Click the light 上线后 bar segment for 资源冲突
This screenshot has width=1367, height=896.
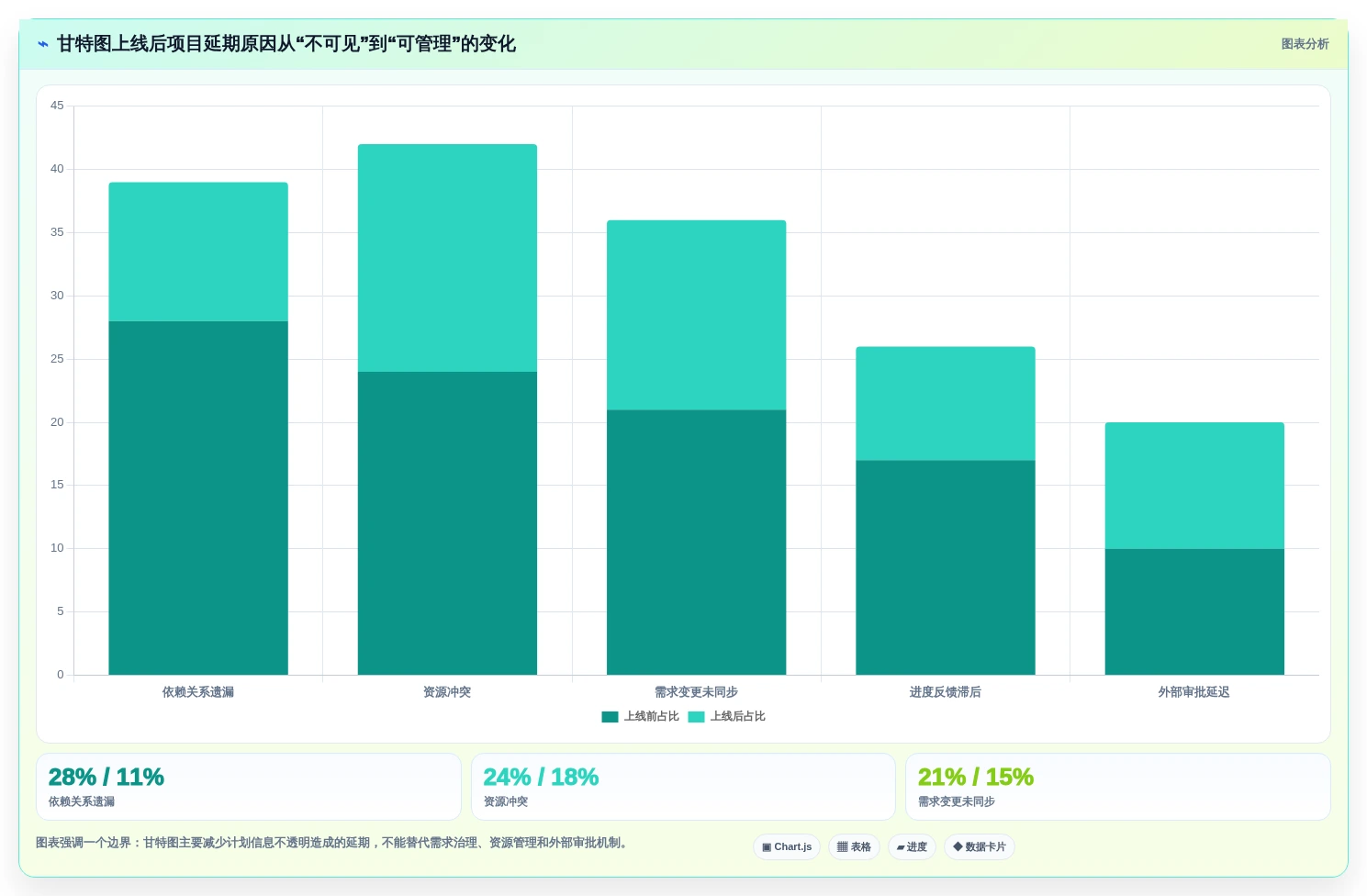[x=447, y=258]
